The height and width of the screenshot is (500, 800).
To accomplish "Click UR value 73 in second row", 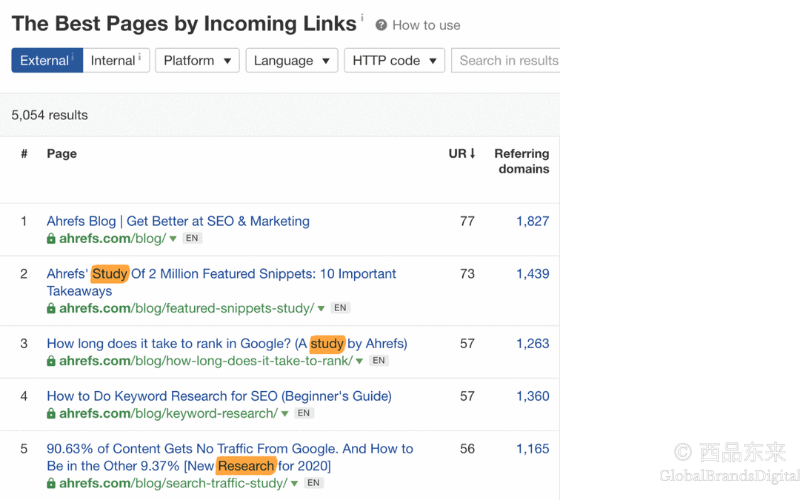I will (467, 273).
